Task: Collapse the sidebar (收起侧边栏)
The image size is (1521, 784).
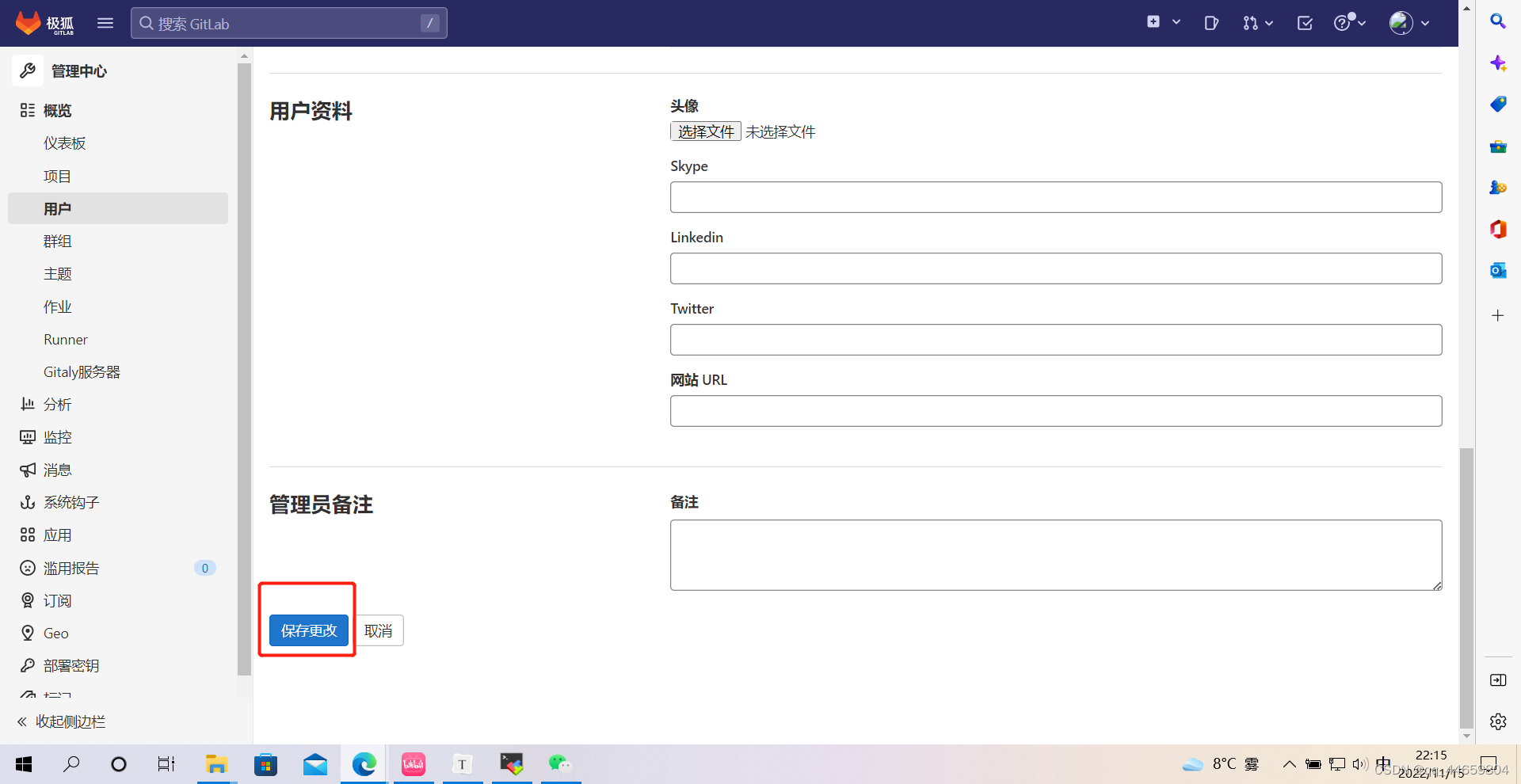Action: (x=62, y=721)
